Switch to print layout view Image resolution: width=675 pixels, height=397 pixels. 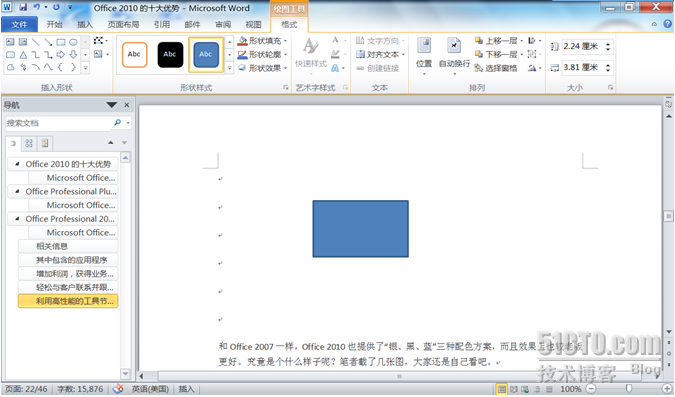point(502,389)
